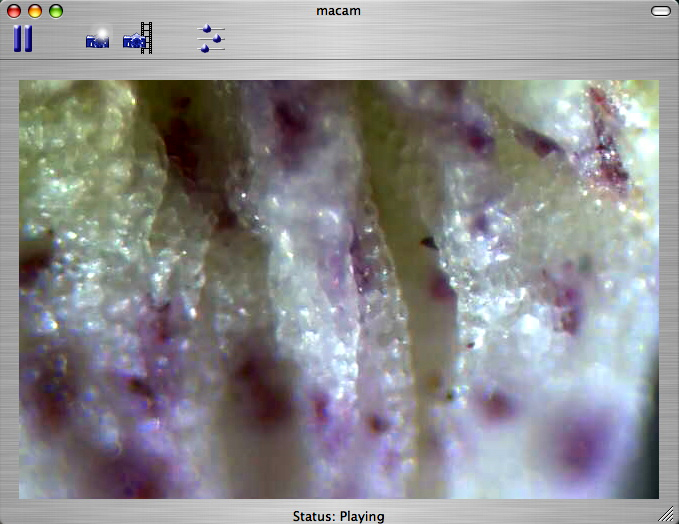
Task: Click the 'Status: Playing' status text
Action: pyautogui.click(x=339, y=516)
